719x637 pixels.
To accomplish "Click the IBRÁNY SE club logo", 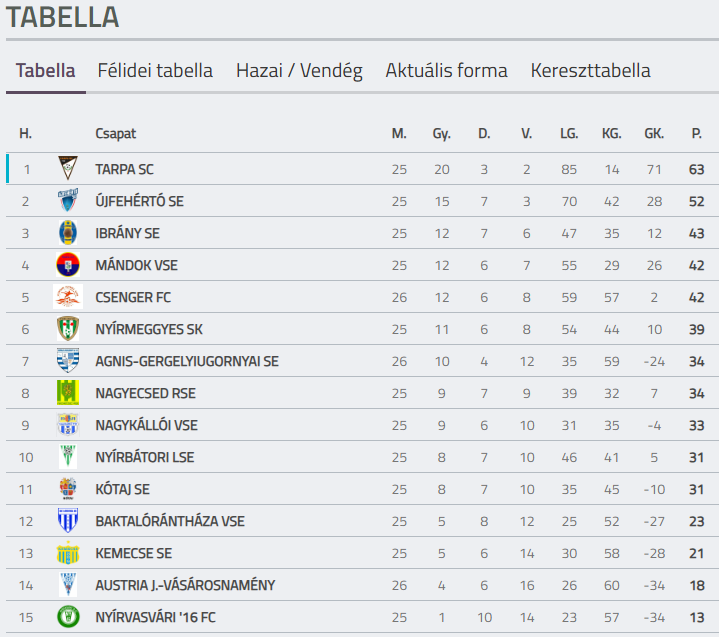I will pyautogui.click(x=68, y=233).
